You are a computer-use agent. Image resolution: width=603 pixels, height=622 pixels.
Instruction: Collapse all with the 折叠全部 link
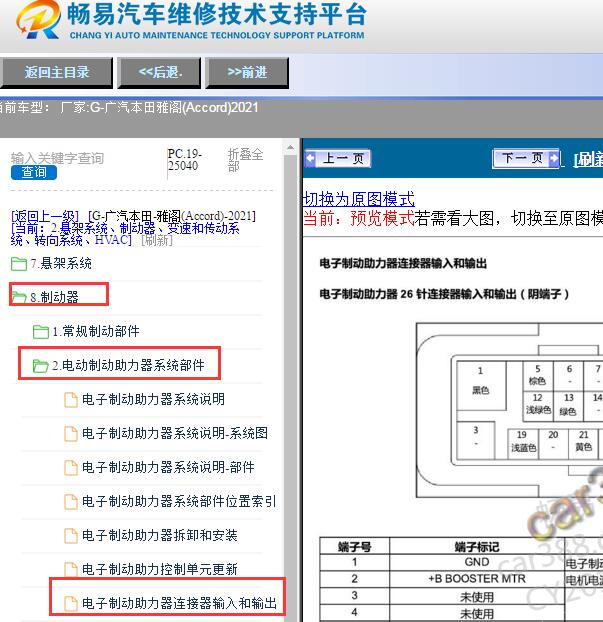pos(245,159)
